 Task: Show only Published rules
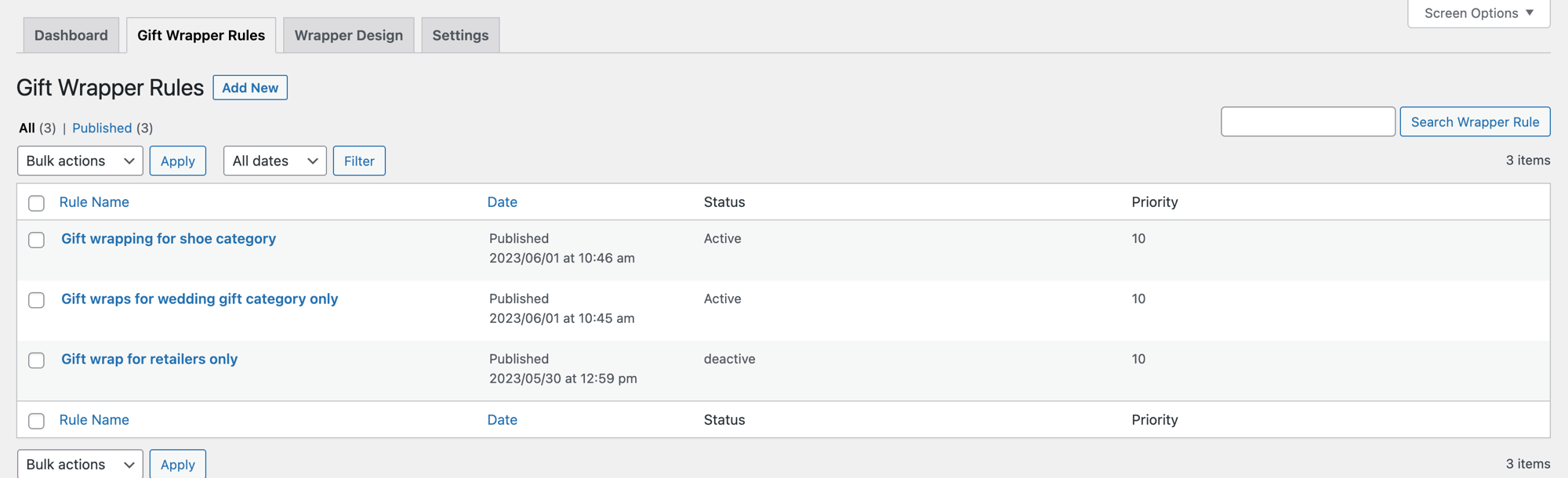pyautogui.click(x=102, y=128)
